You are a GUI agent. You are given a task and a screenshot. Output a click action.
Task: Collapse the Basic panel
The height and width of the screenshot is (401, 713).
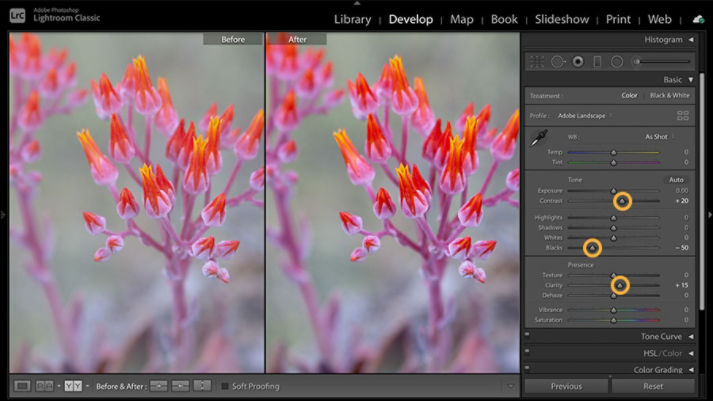(691, 80)
